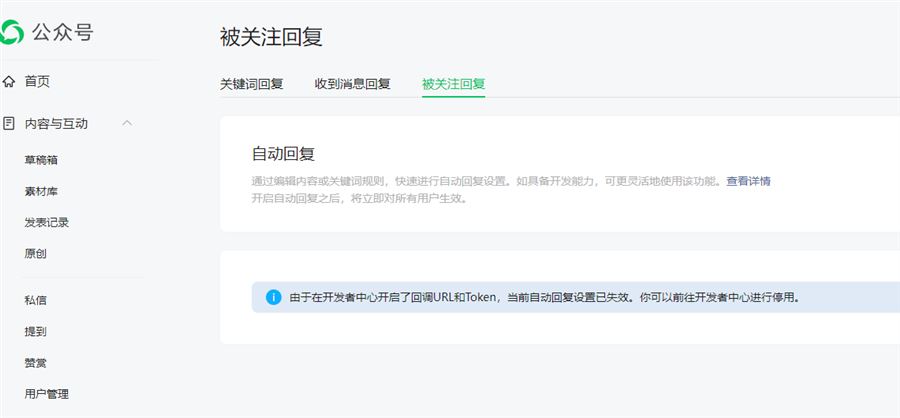900x418 pixels.
Task: Click the blue info icon in the notice banner
Action: point(273,297)
